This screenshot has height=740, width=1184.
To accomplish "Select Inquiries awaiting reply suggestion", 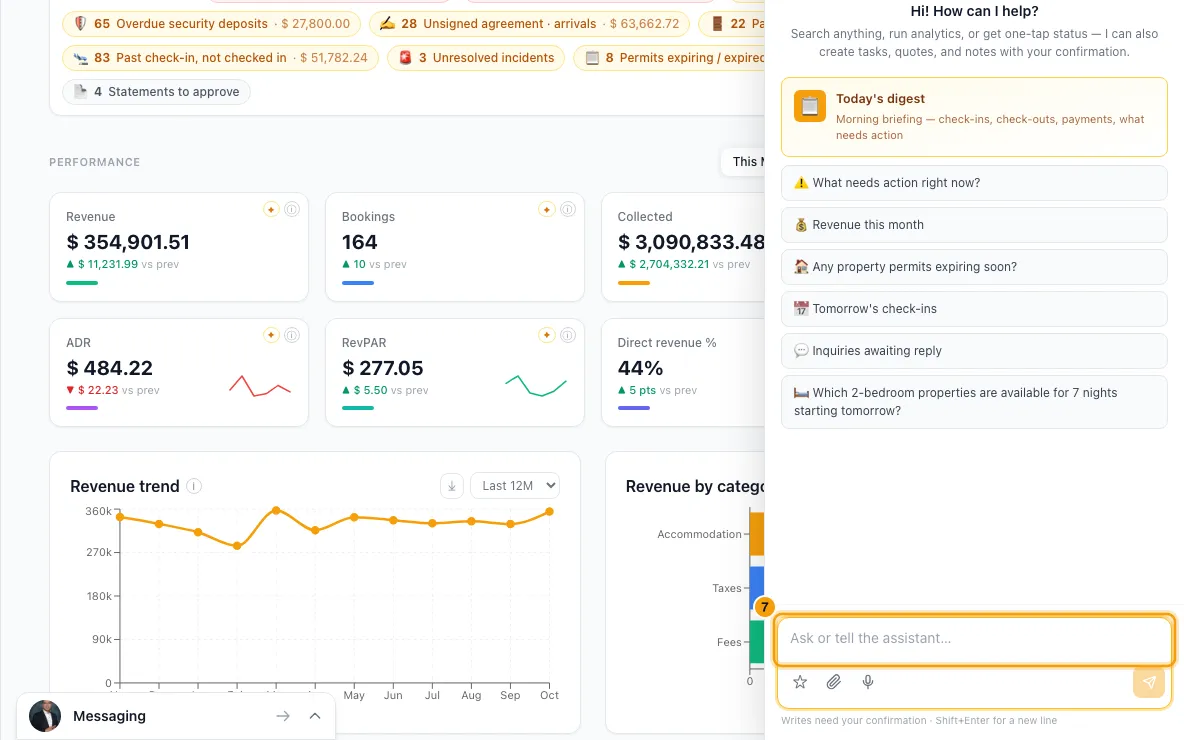I will 974,351.
